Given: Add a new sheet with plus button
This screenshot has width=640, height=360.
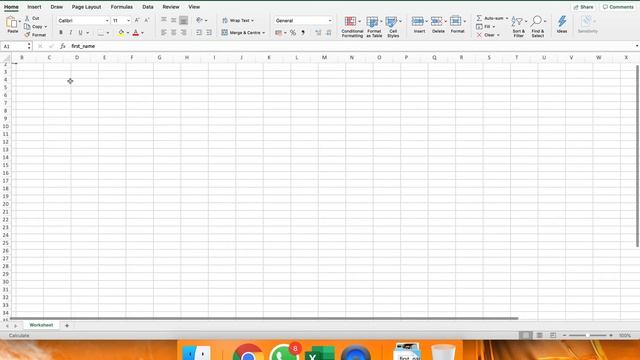Looking at the screenshot, I should (x=67, y=325).
